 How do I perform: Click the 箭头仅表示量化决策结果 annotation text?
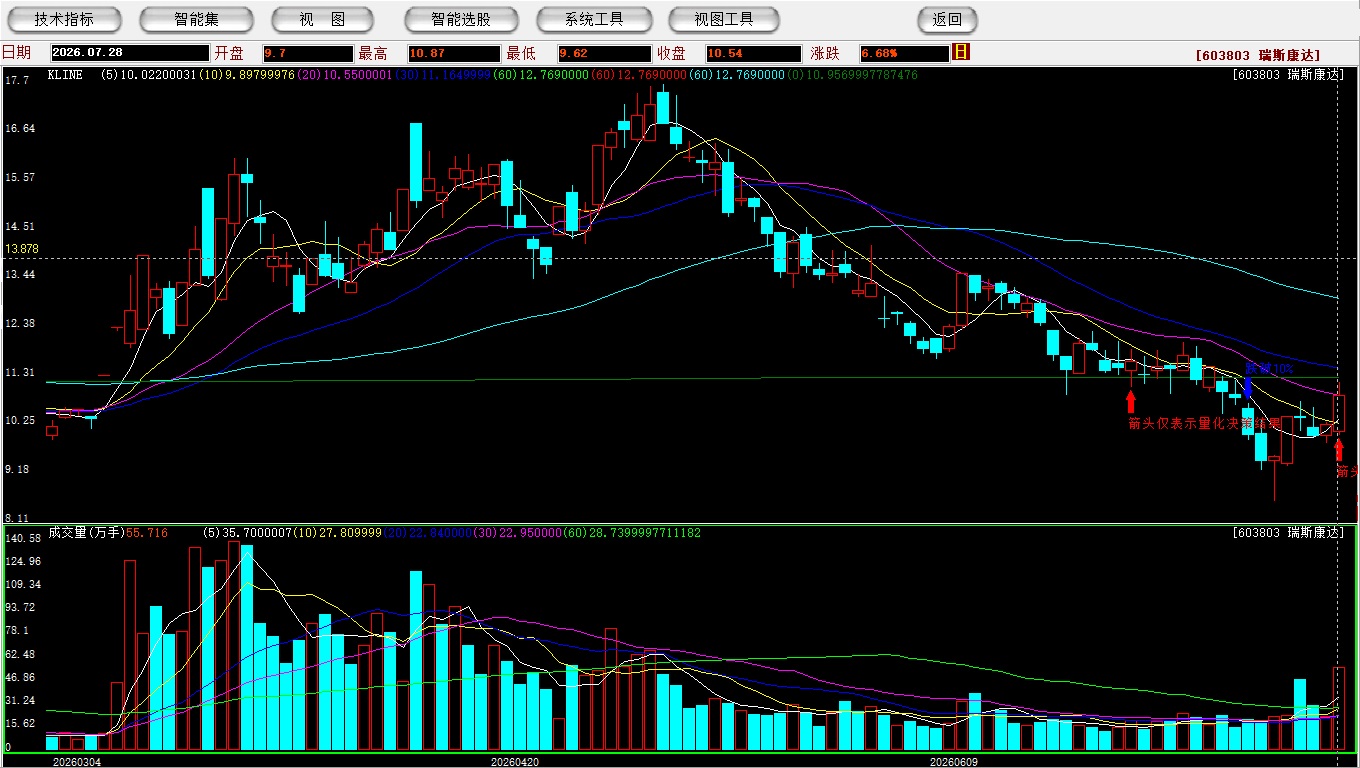[1204, 424]
